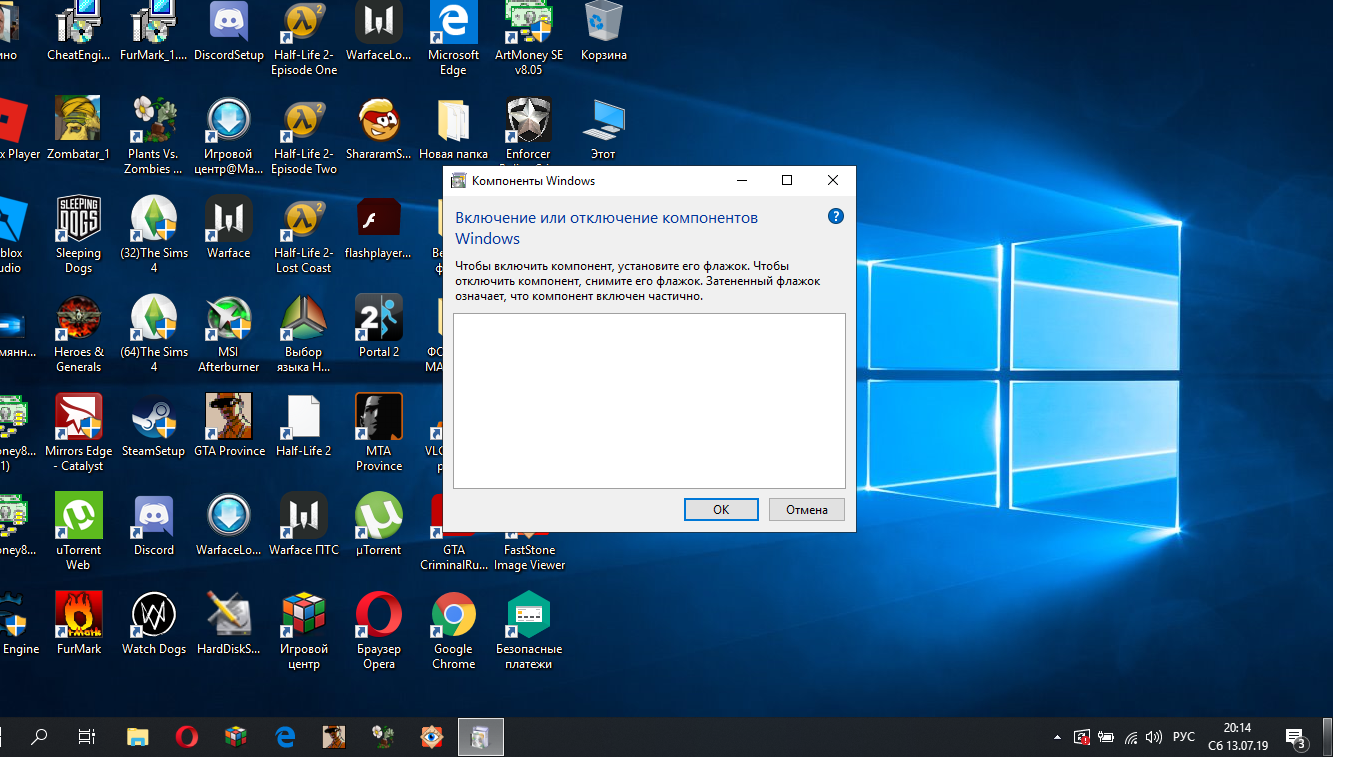Select Half-Life 2 Episode Two shortcut
This screenshot has width=1366, height=768.
(x=304, y=136)
